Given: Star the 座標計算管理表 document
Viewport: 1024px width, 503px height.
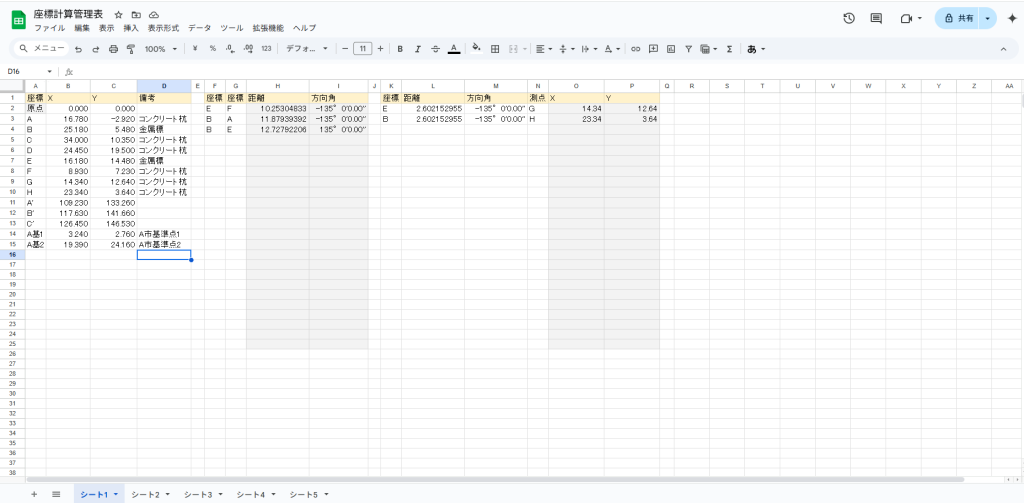Looking at the screenshot, I should pos(119,16).
